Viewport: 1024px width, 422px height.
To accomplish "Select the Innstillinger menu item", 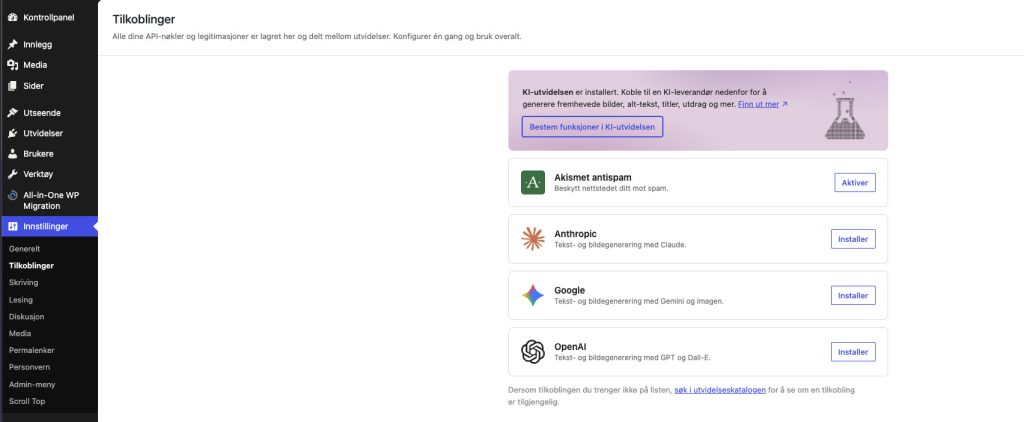I will tap(49, 227).
